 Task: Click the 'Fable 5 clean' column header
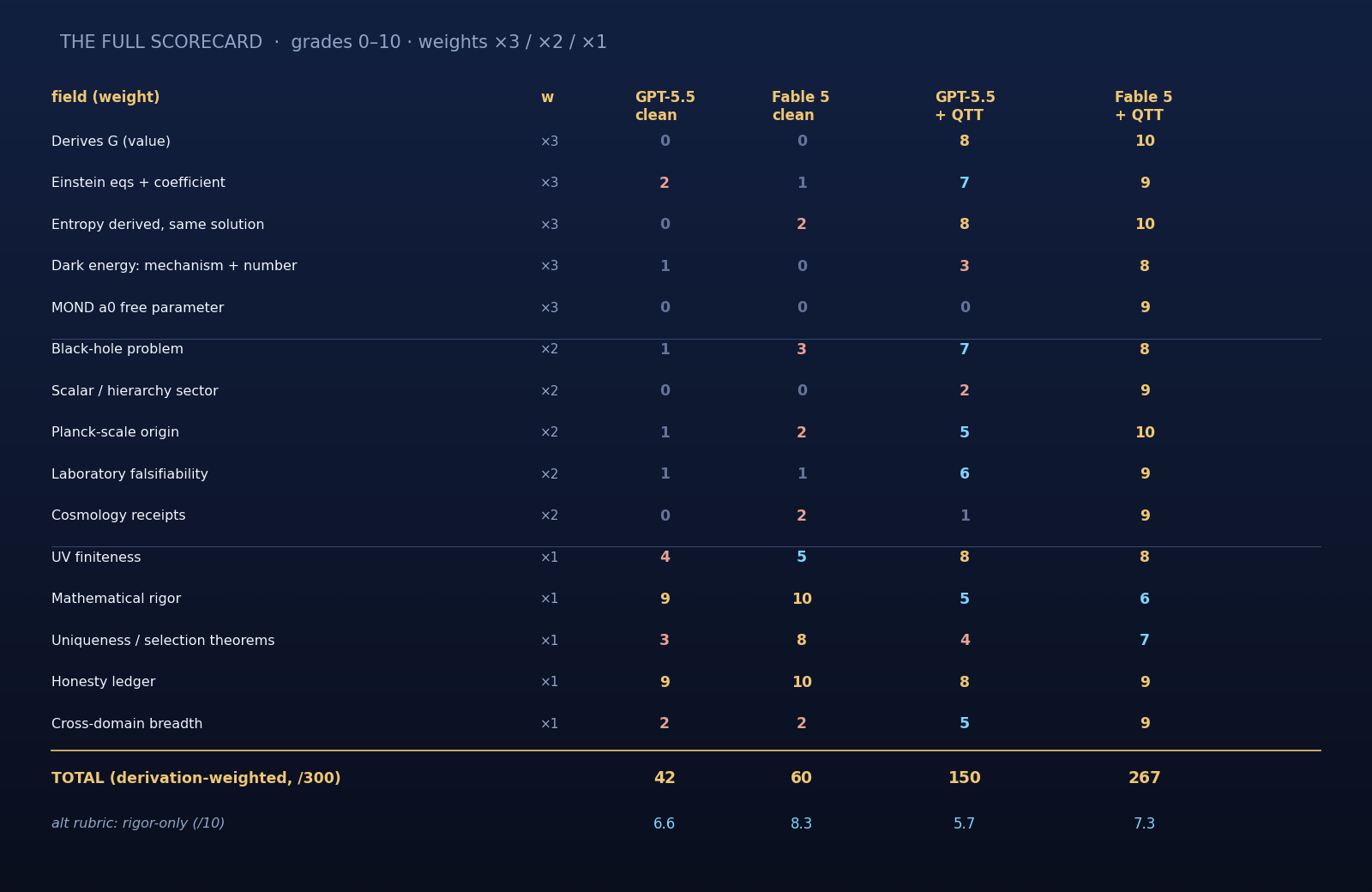(800, 106)
